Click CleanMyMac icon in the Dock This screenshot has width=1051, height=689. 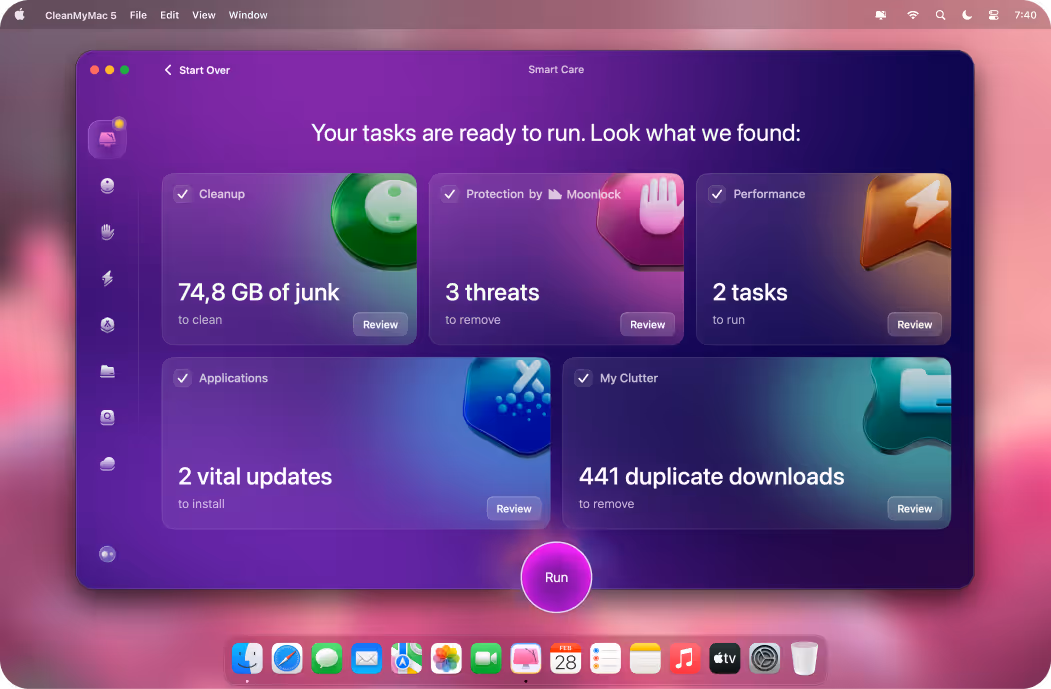point(526,658)
